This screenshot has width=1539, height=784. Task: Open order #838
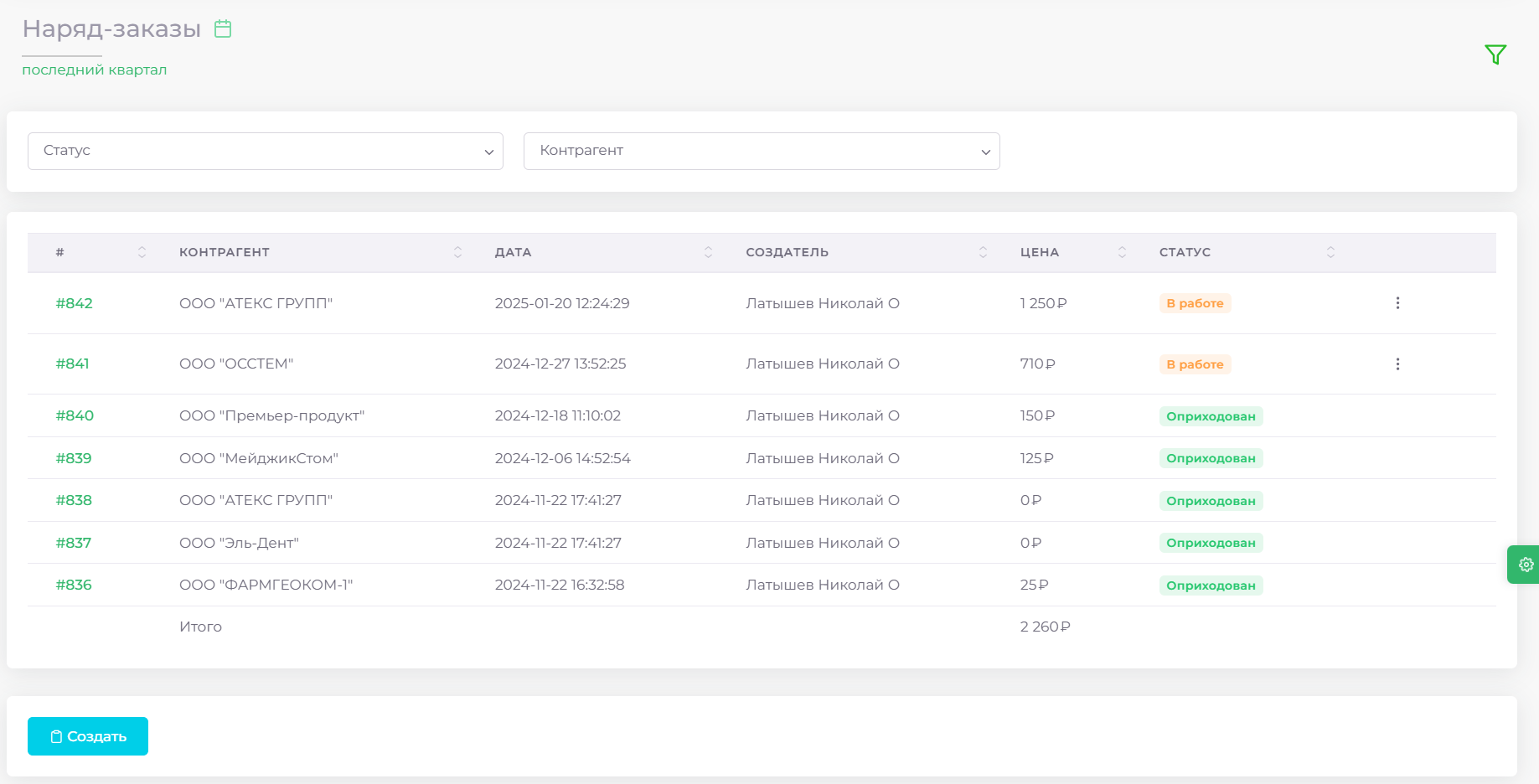(74, 500)
